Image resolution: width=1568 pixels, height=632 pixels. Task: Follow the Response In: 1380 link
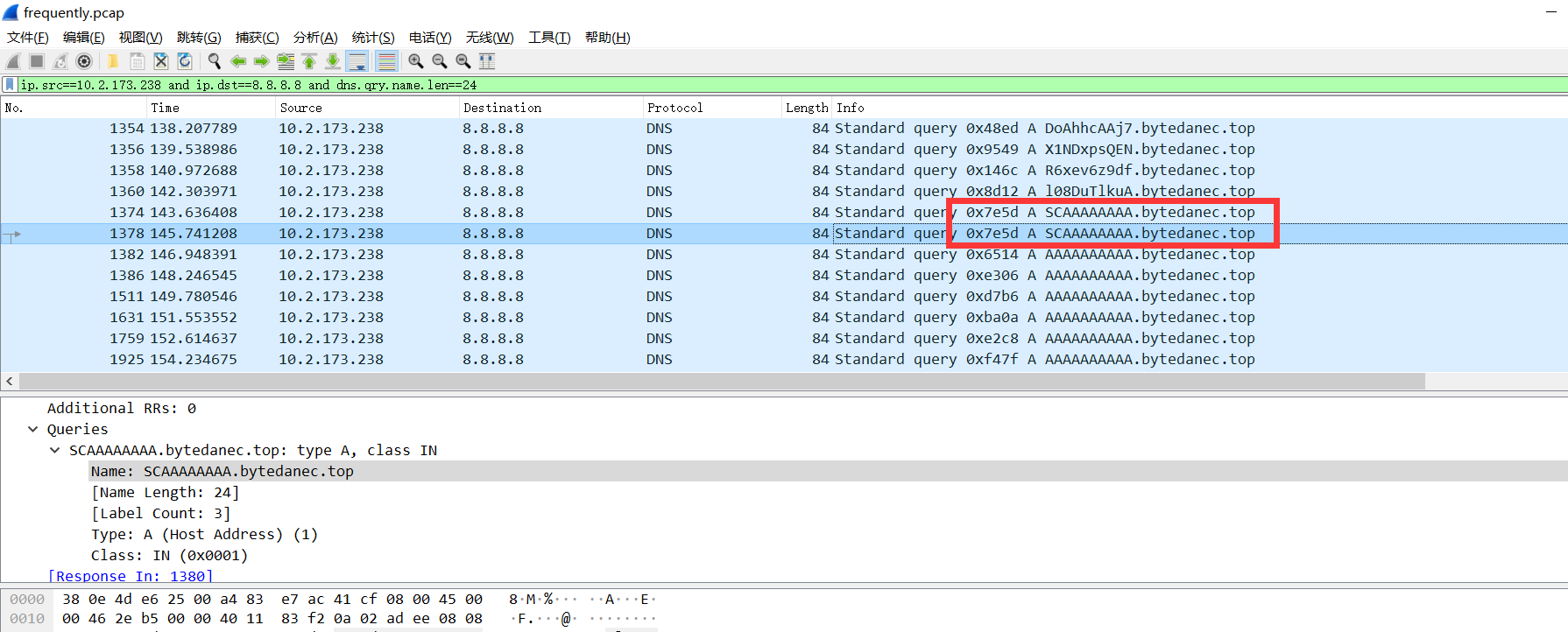[131, 576]
